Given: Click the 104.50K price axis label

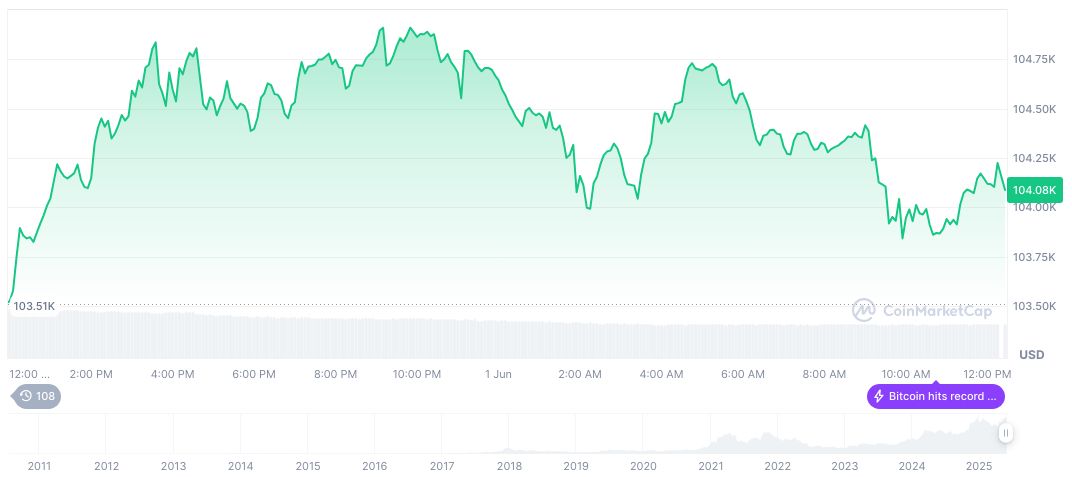Looking at the screenshot, I should pos(1034,109).
